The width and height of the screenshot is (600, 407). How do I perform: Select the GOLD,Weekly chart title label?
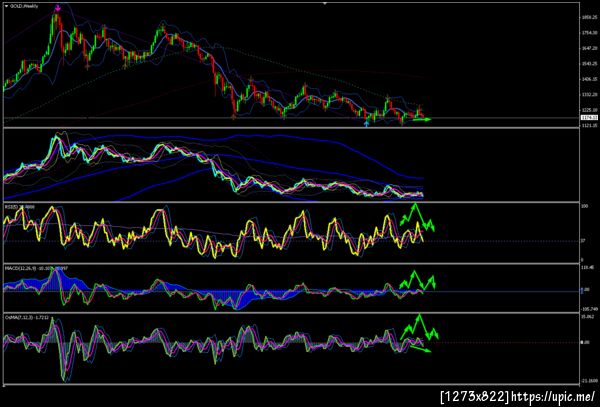23,6
